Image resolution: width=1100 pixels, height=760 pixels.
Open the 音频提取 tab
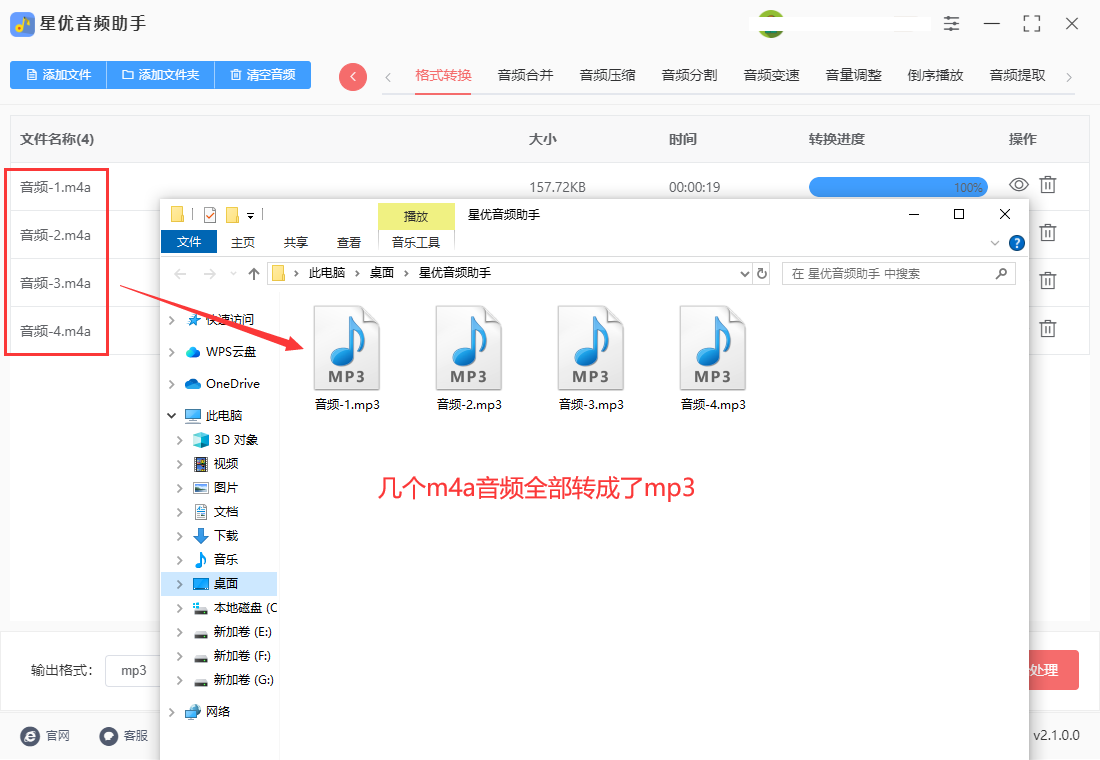[1018, 75]
